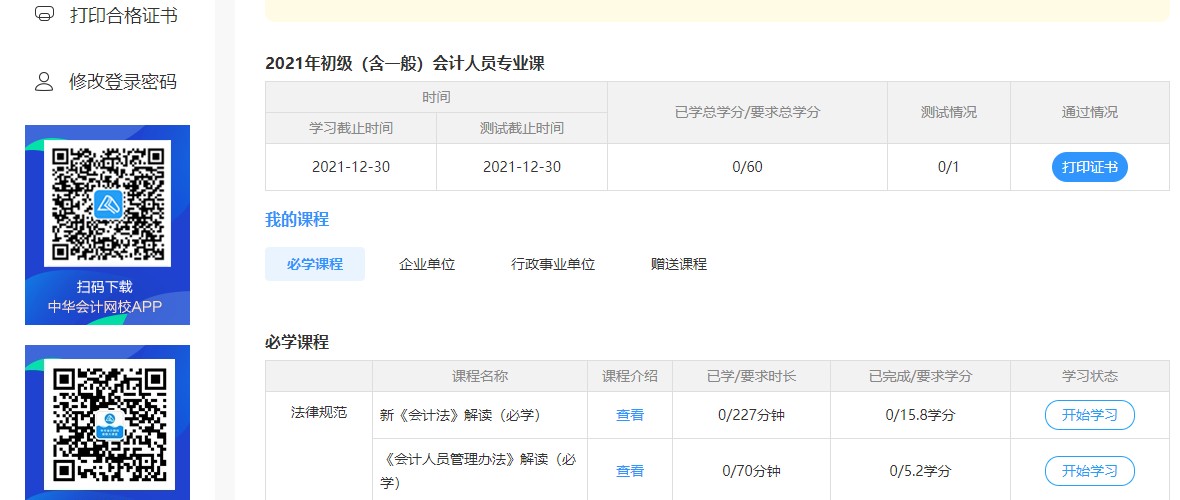Start learning 新《会计法》解读 with 开始学习

tap(1089, 415)
